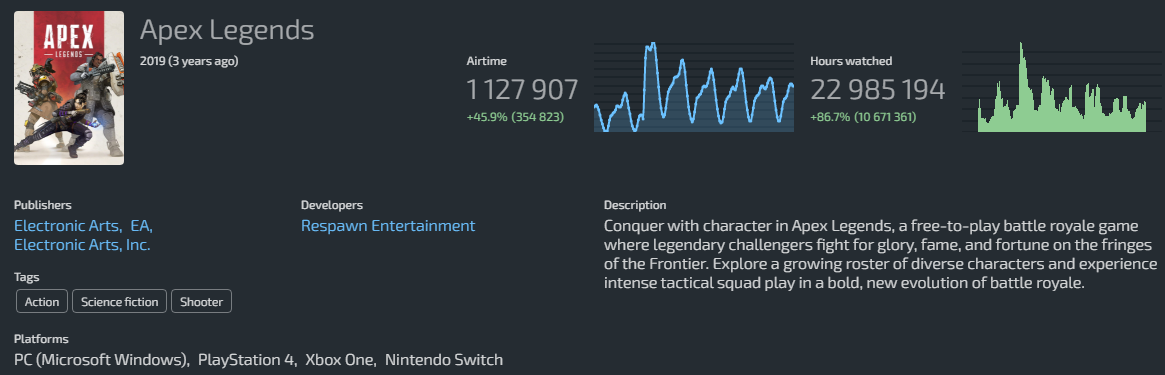Select the Science fiction tag
Viewport: 1165px width, 375px height.
point(119,301)
